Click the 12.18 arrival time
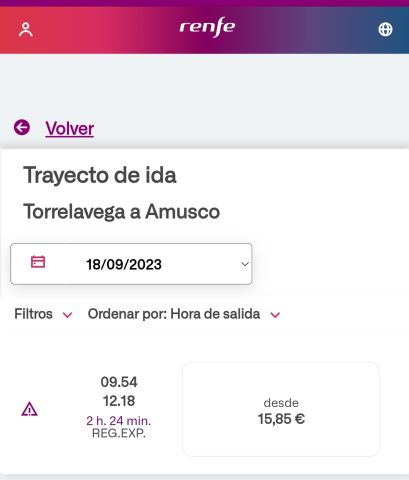 [119, 401]
